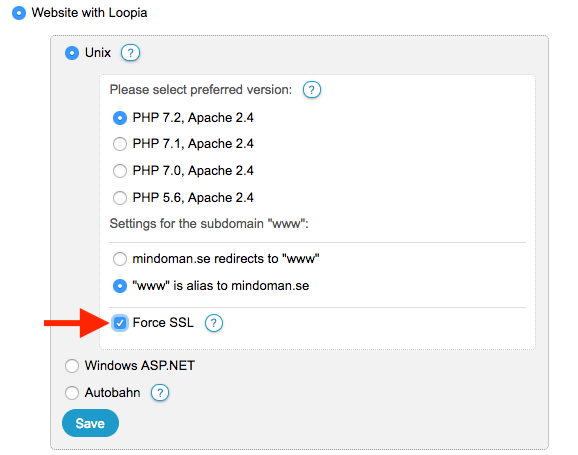Screen dimensions: 578x455
Task: Select the Autobahn radio option
Action: click(72, 393)
